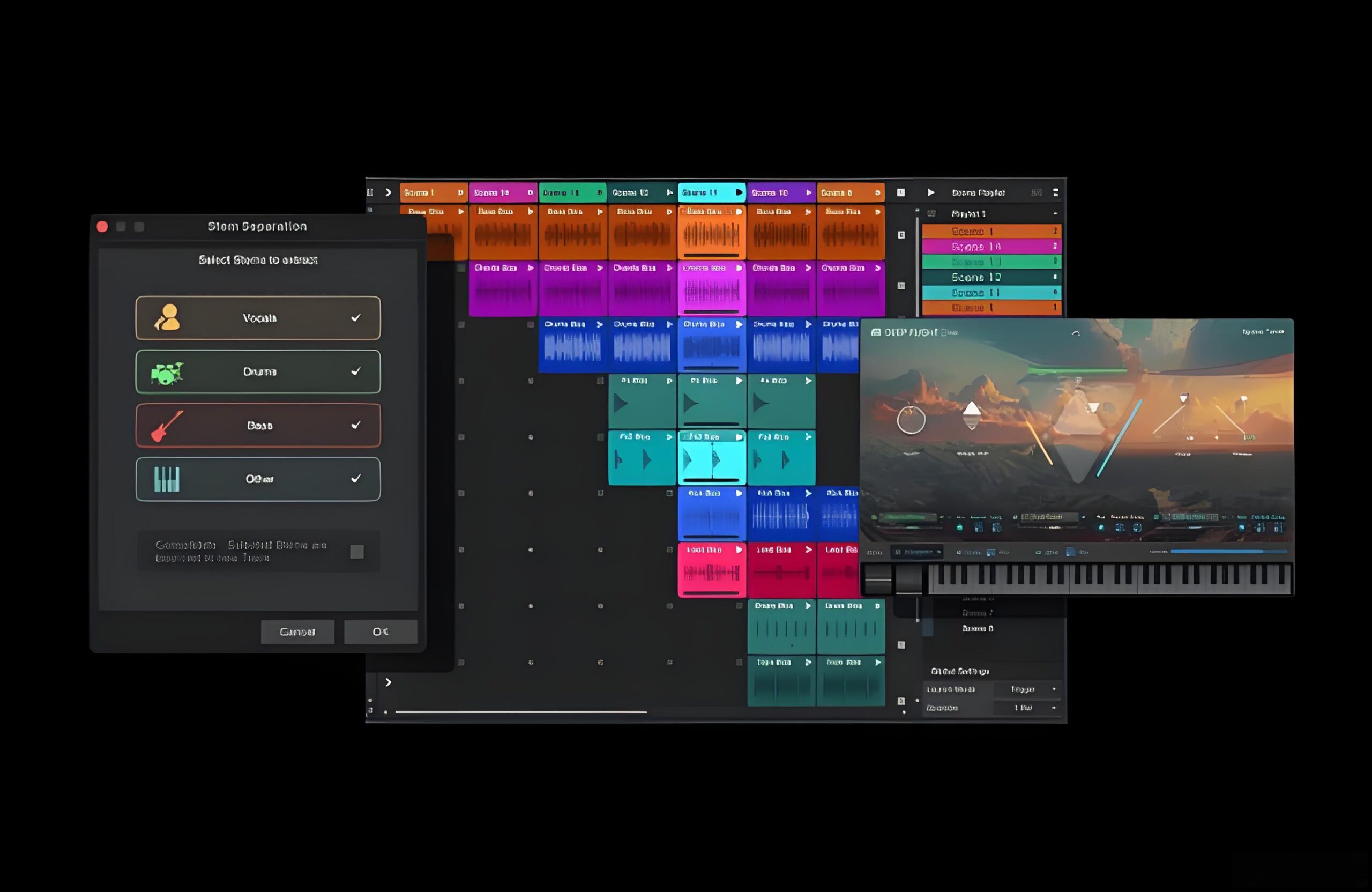
Task: Disable the Drums stem checkbox
Action: tap(357, 371)
